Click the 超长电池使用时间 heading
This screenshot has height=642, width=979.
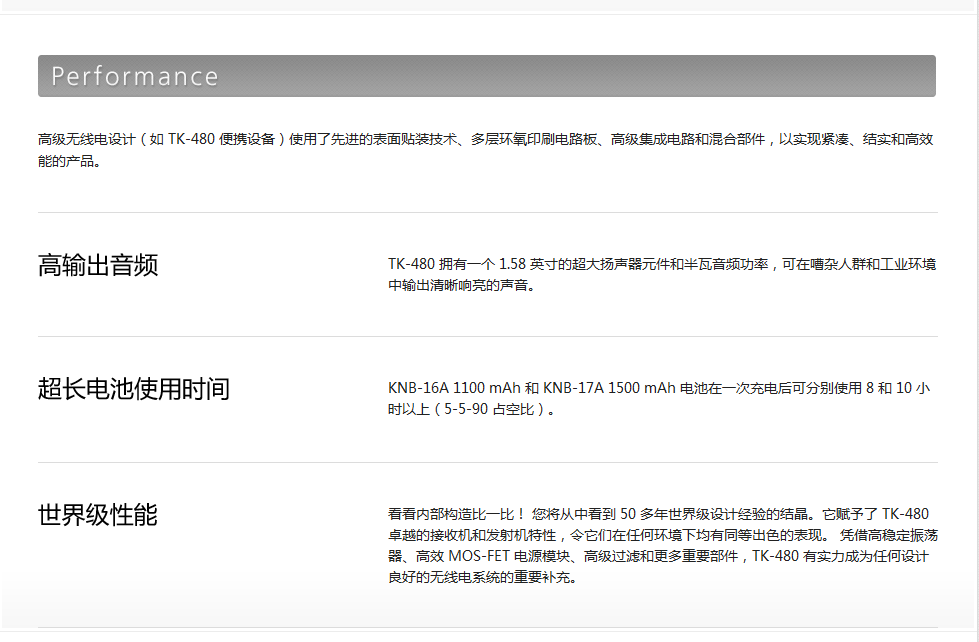coord(134,388)
